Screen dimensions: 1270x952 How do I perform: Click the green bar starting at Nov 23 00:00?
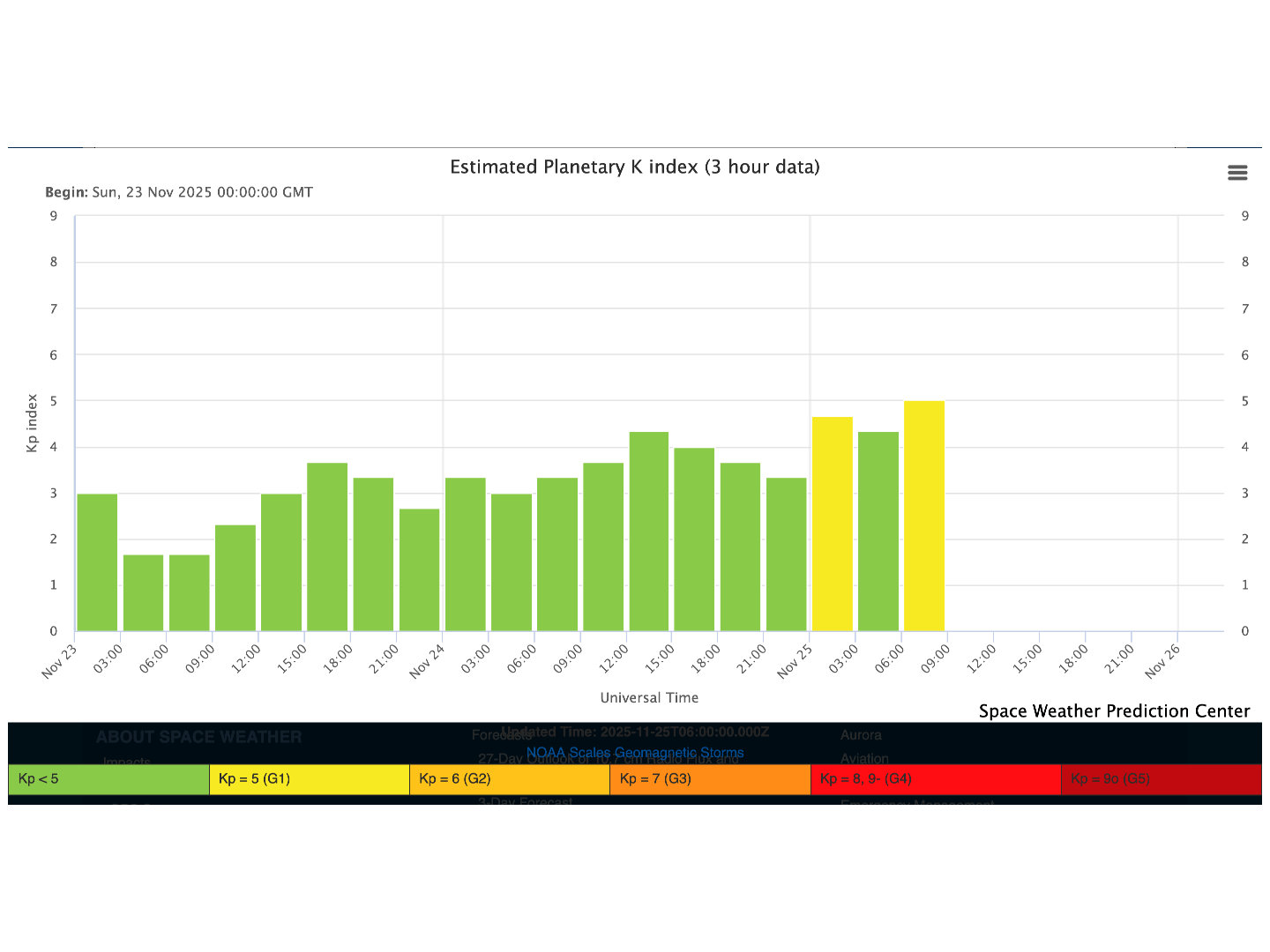(97, 562)
